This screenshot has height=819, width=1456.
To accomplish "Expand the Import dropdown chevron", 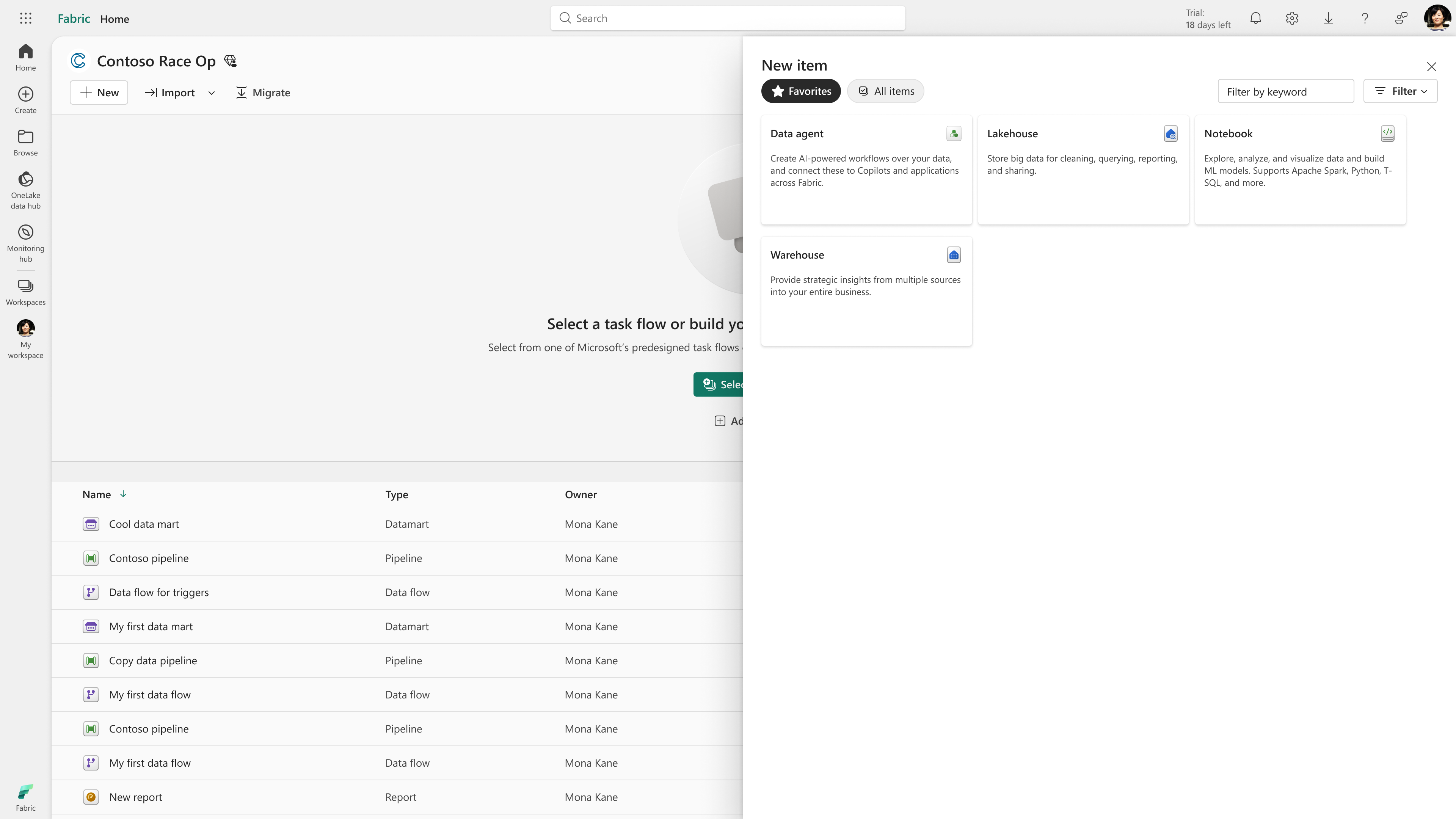I will pyautogui.click(x=212, y=93).
